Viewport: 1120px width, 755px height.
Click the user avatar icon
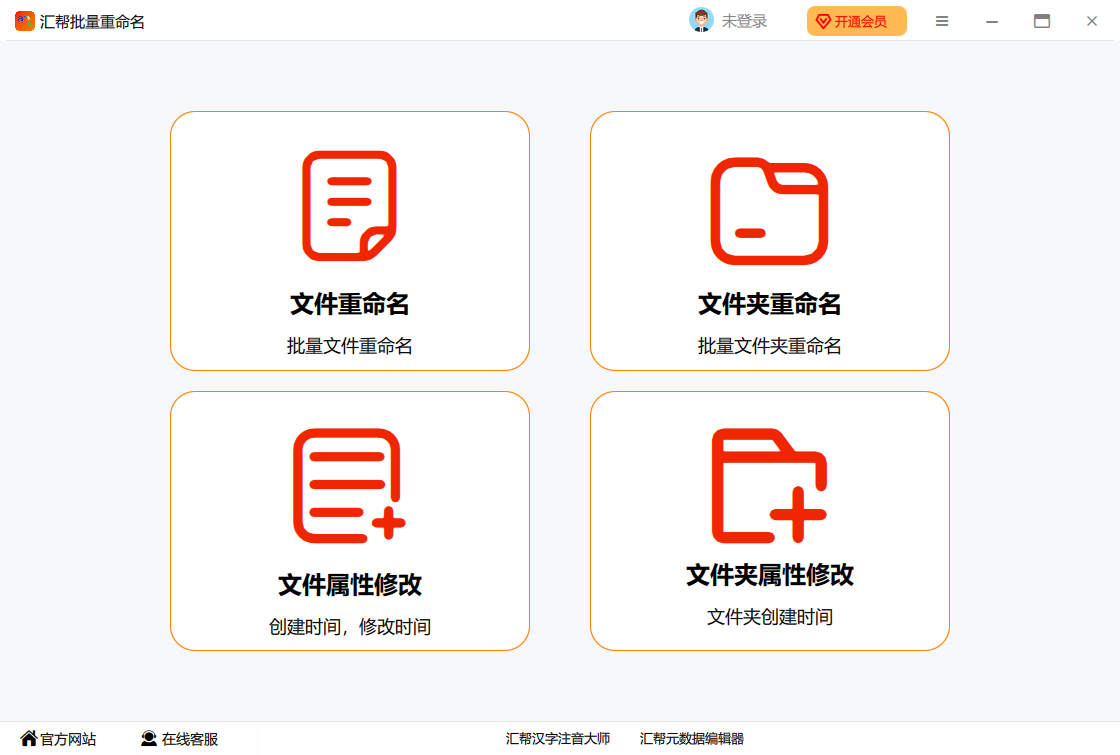click(x=701, y=21)
